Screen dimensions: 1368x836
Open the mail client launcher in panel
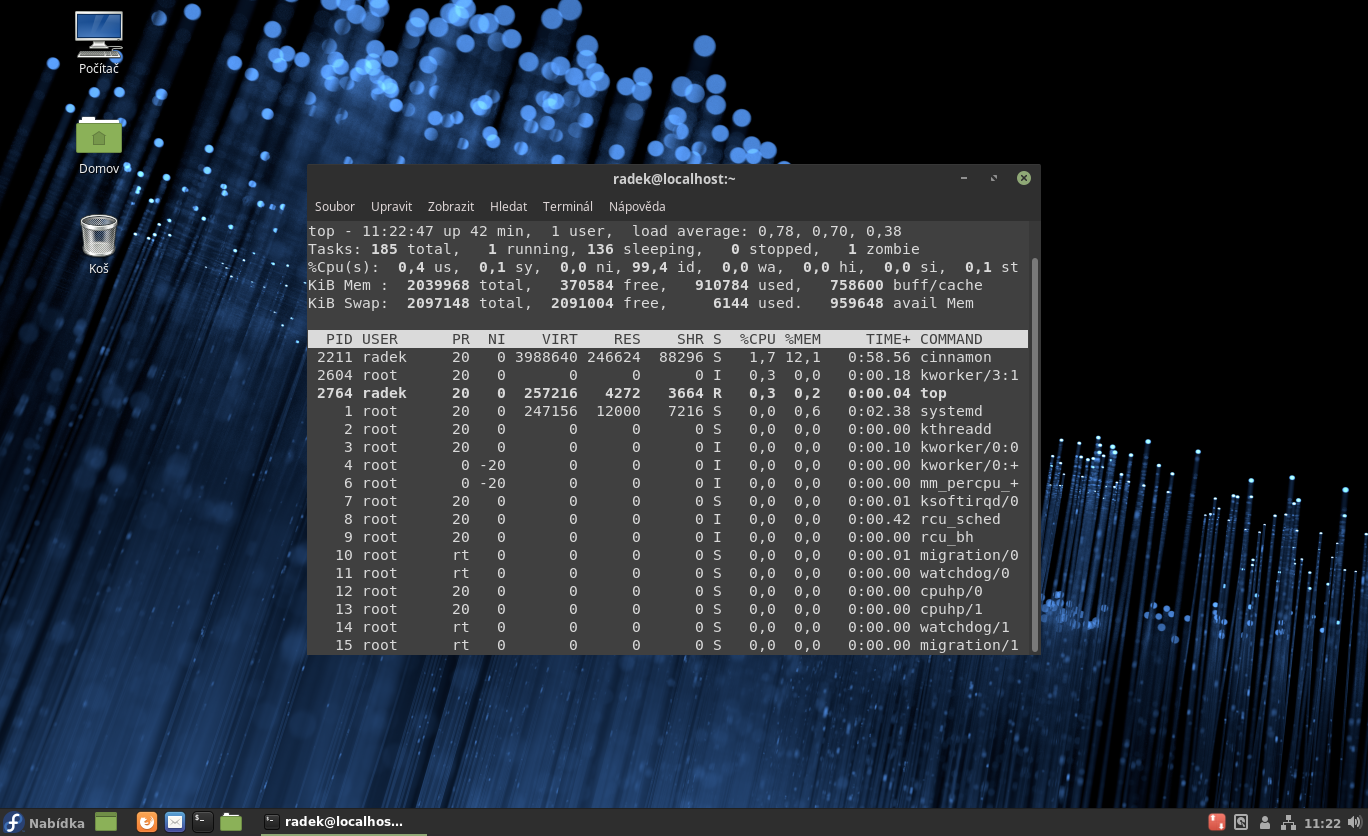175,822
